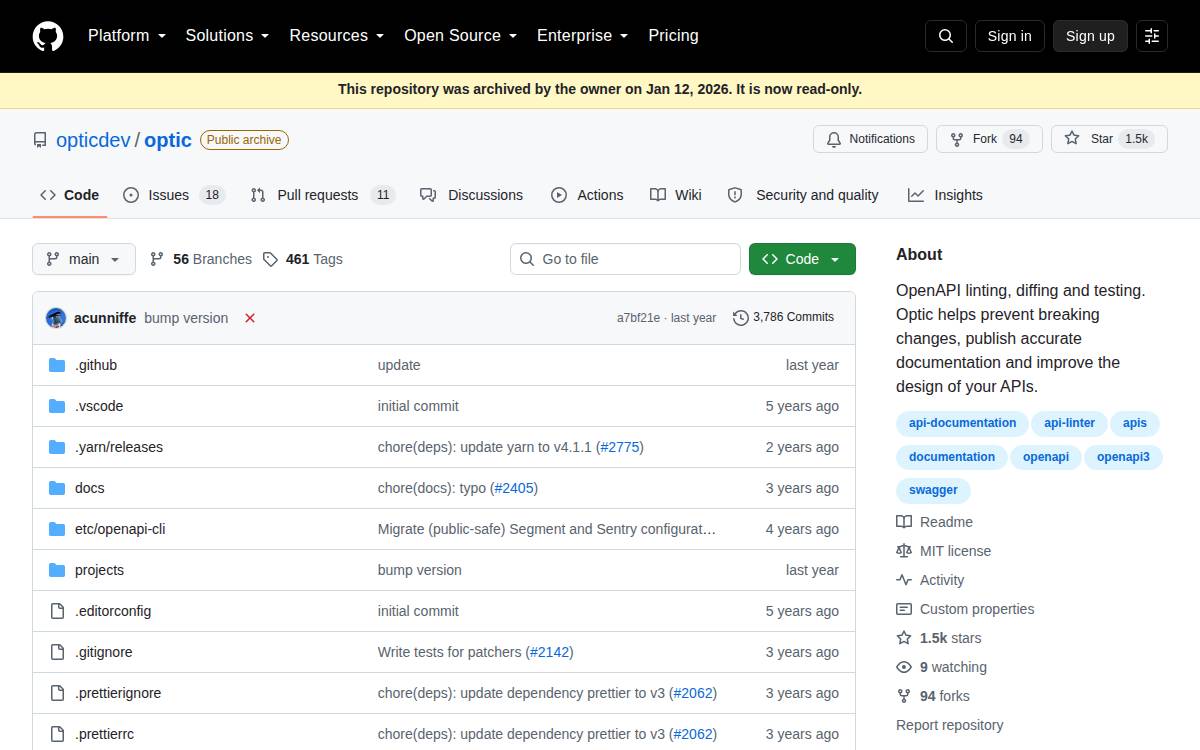Open the opticdev owner link
Screen dimensions: 1200x750
click(x=93, y=140)
